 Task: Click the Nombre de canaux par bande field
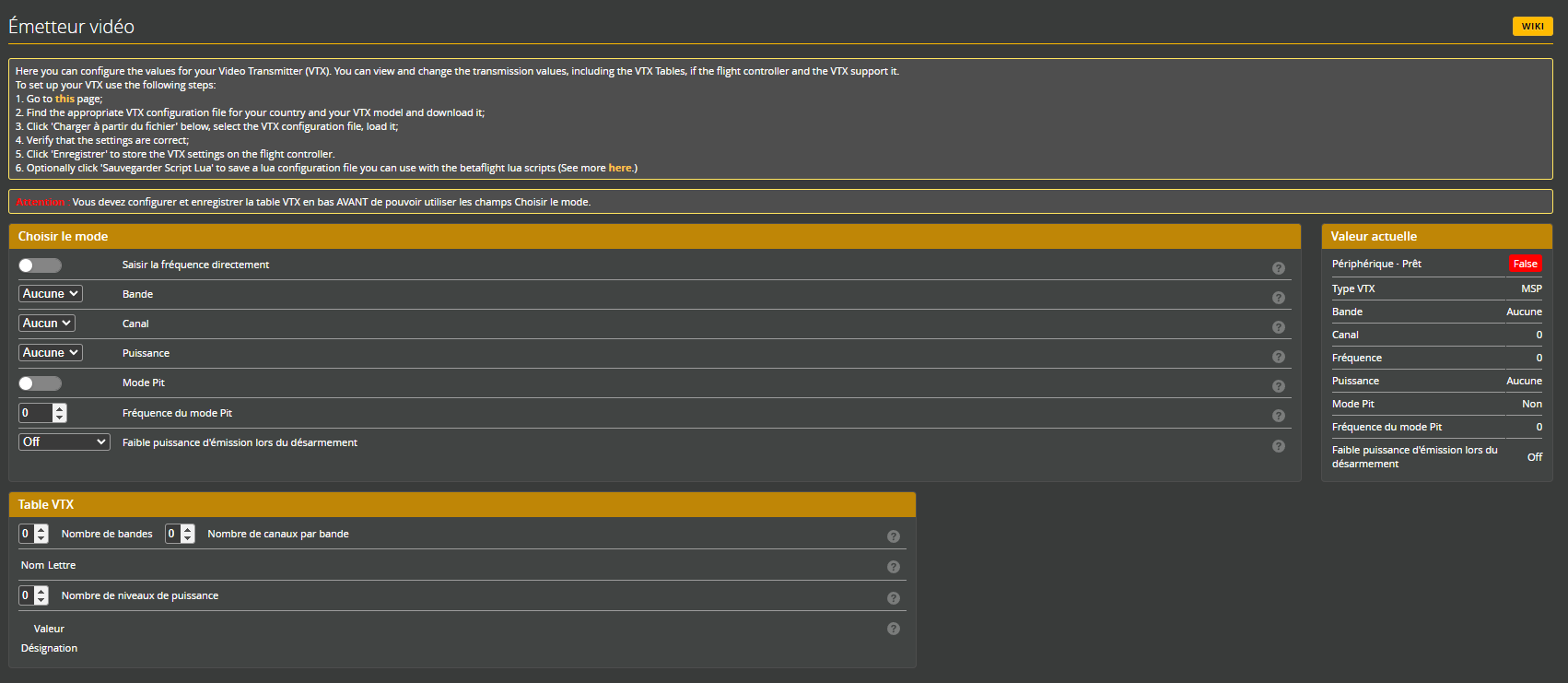click(172, 534)
